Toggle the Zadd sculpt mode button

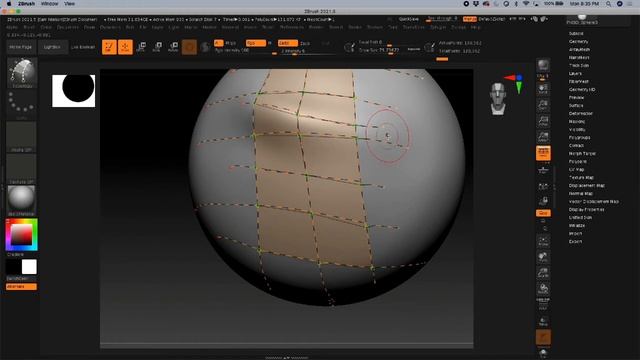287,43
